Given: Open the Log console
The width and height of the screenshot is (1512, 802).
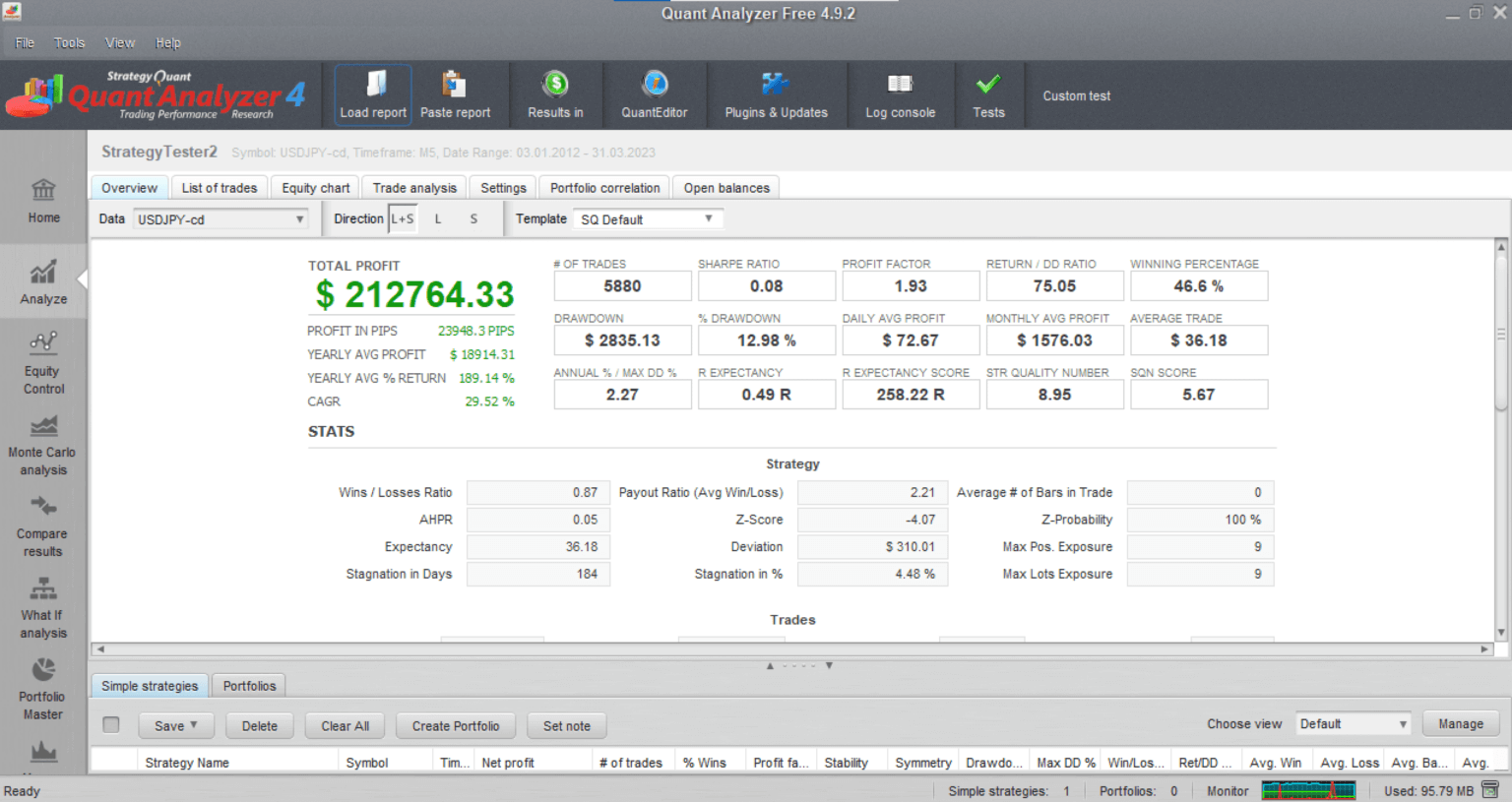Looking at the screenshot, I should 900,94.
